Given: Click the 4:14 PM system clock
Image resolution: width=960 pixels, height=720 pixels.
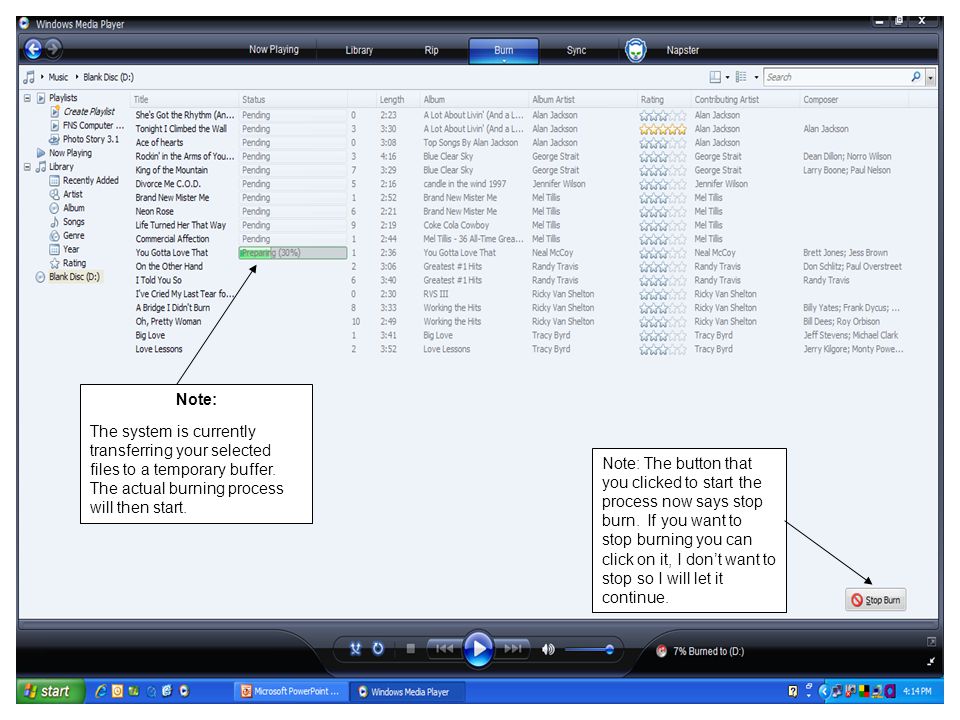Looking at the screenshot, I should 917,691.
